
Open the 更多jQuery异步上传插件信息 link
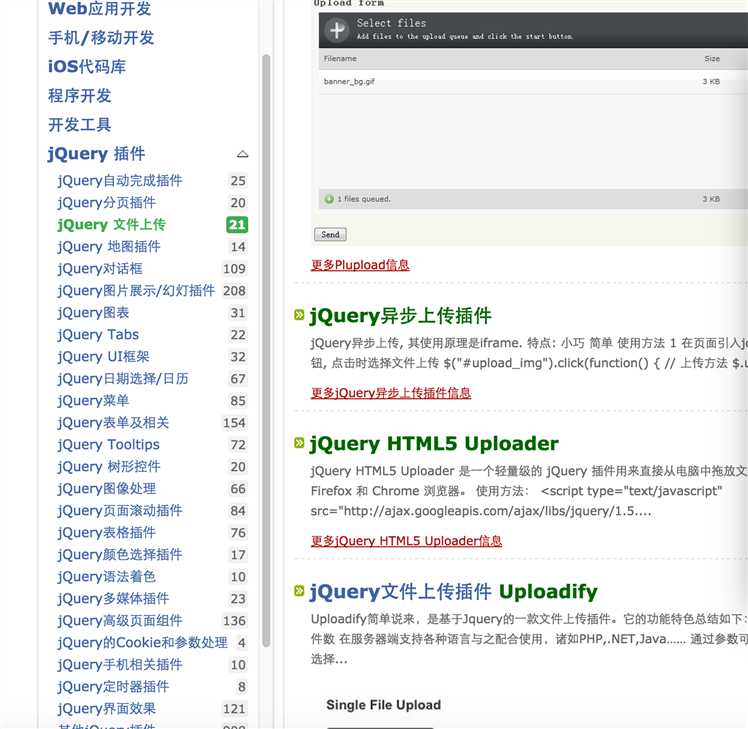391,393
